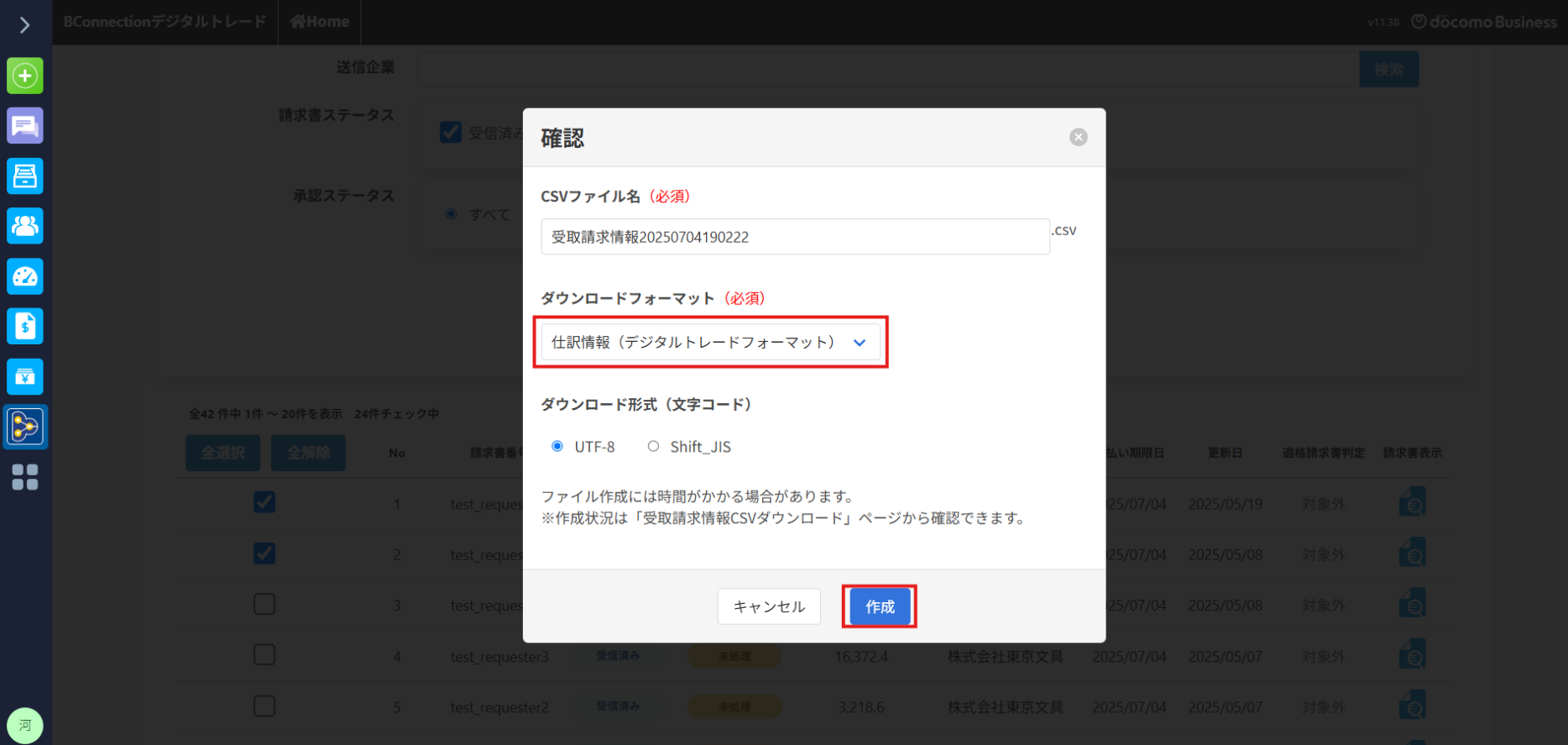Click the green user avatar 河
The height and width of the screenshot is (745, 1568).
[x=25, y=725]
